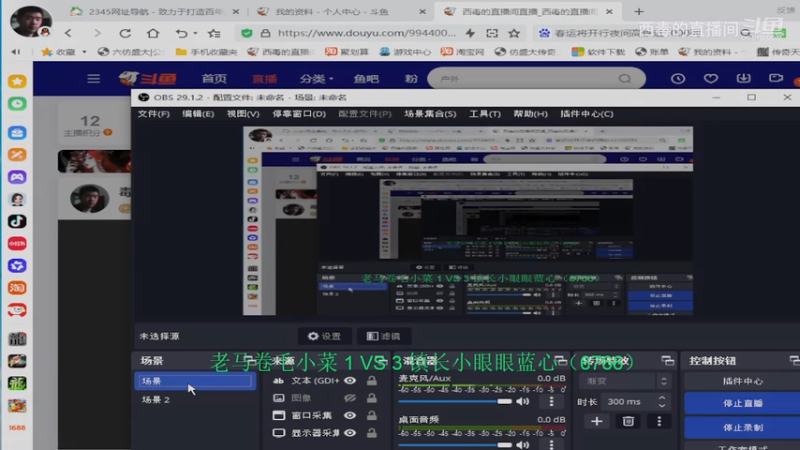Open microphone/Aux three-dot audio menu
This screenshot has width=800, height=450.
coord(551,402)
